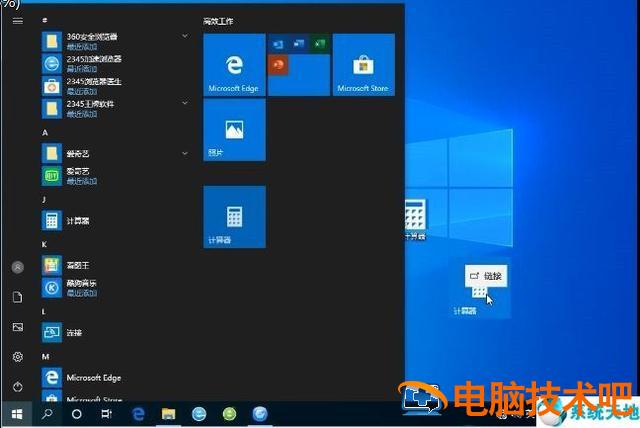Click the 计算器 desktop shortcut icon
The width and height of the screenshot is (640, 428).
pyautogui.click(x=415, y=219)
